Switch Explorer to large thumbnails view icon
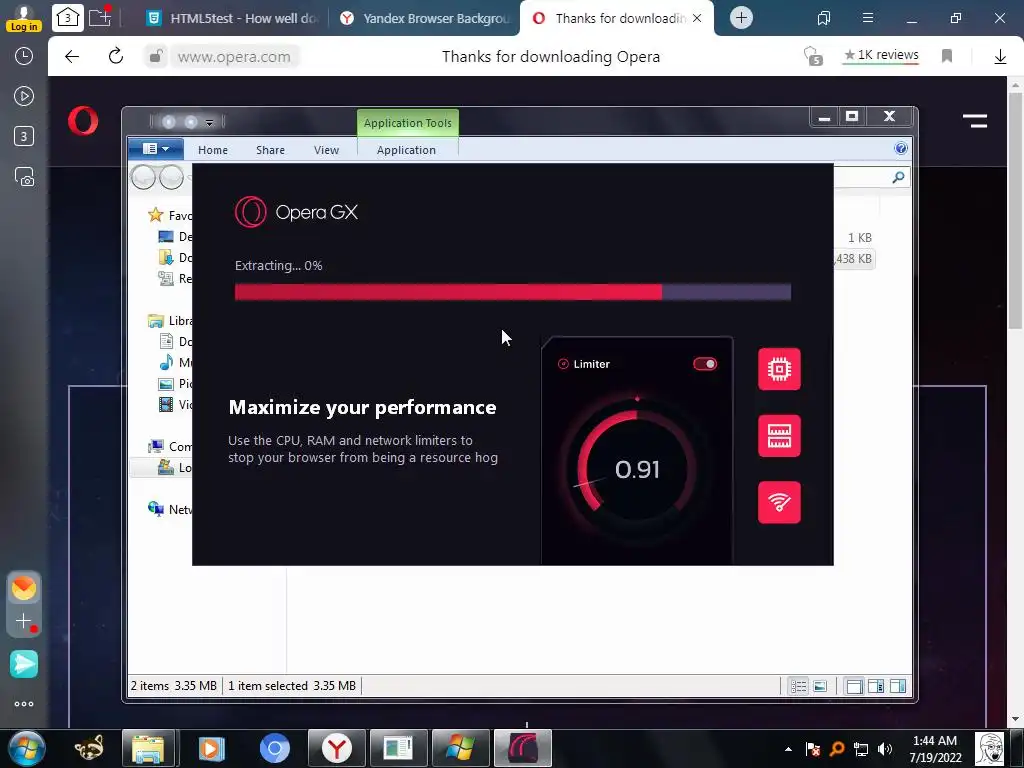This screenshot has height=768, width=1024. pos(820,686)
